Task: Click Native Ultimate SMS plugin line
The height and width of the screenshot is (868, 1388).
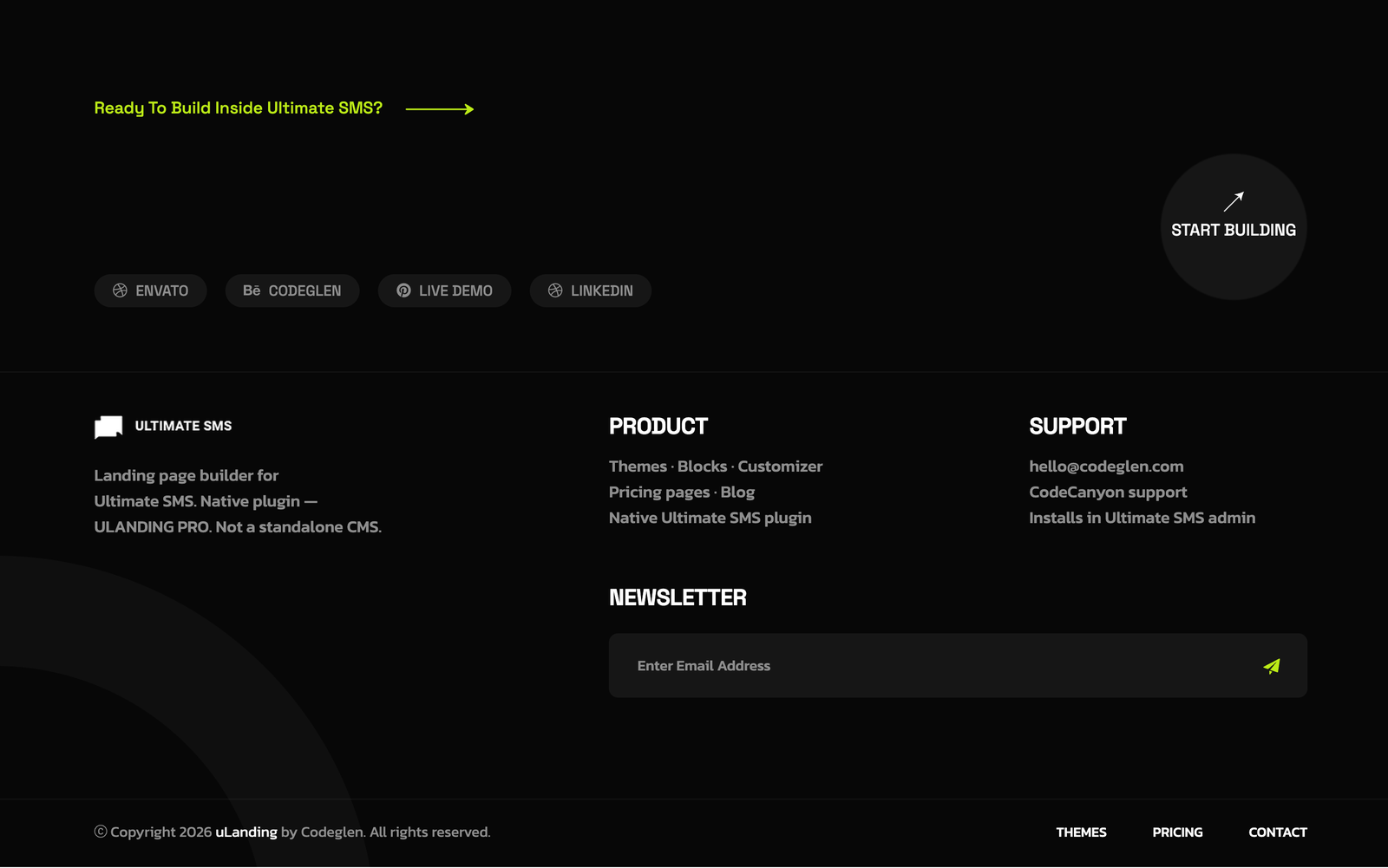Action: tap(710, 518)
